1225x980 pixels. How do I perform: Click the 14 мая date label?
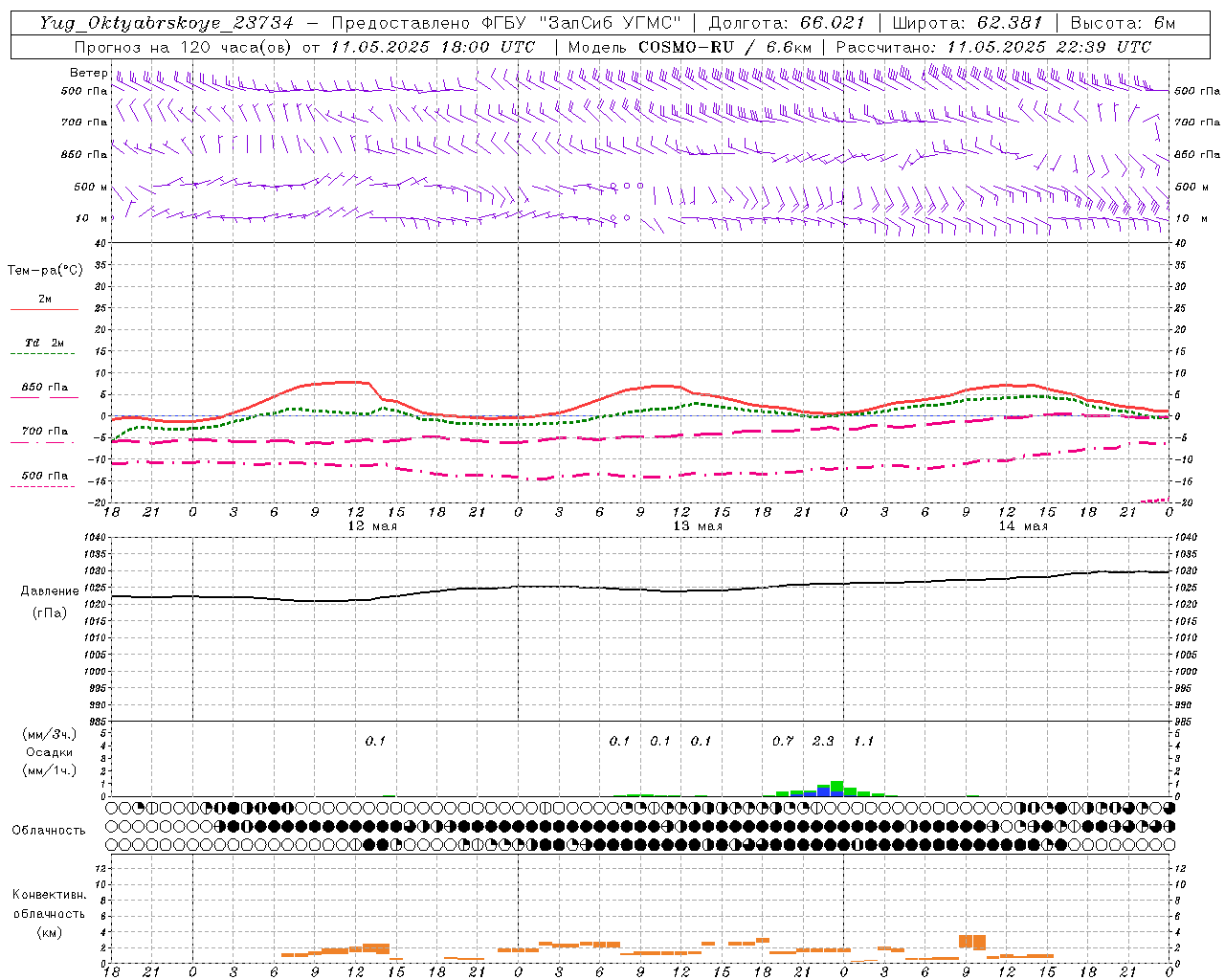coord(1023,526)
